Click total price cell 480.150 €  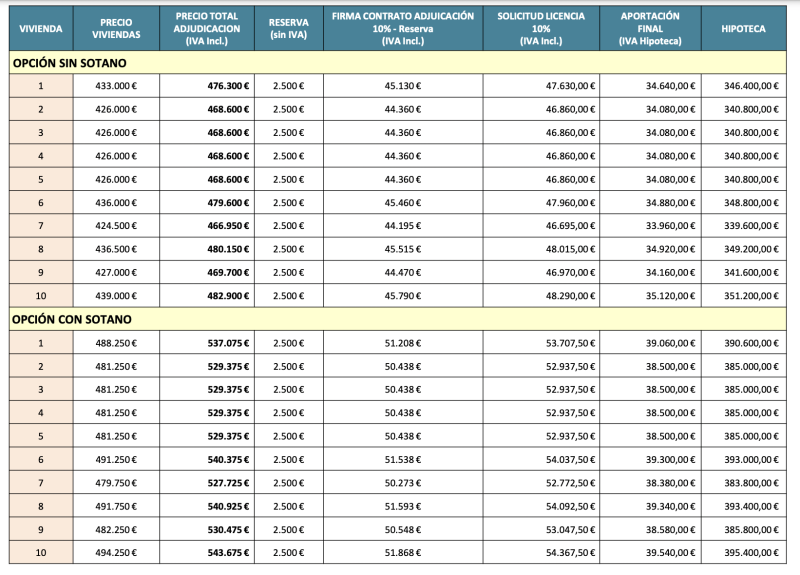pyautogui.click(x=207, y=249)
